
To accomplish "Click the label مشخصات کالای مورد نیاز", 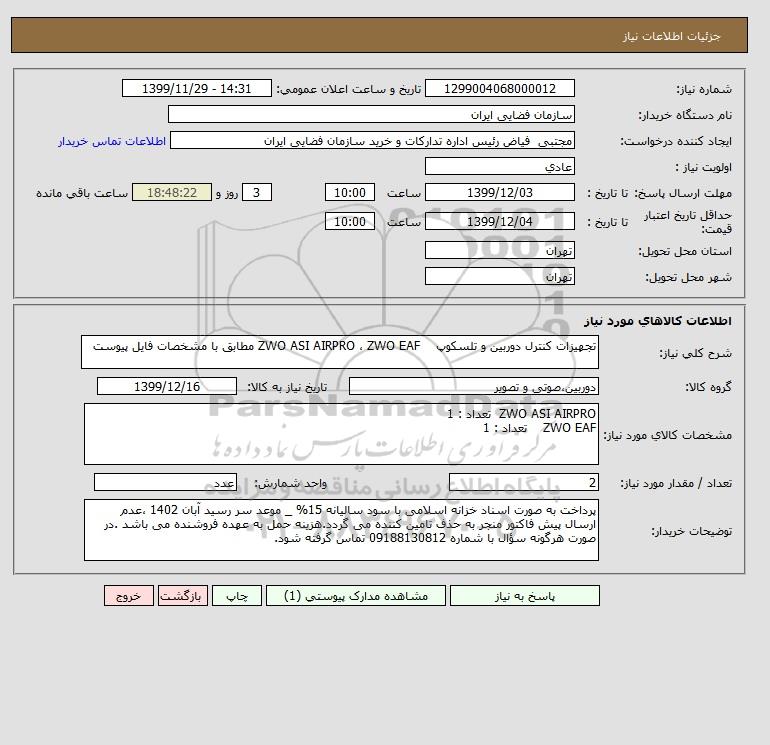I will [667, 435].
